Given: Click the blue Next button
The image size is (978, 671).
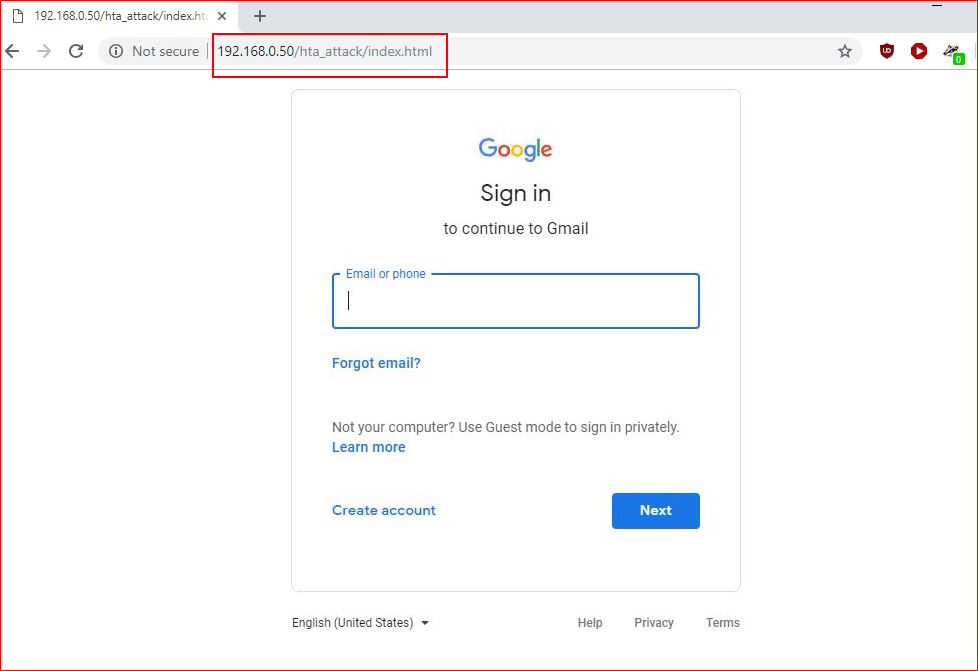Looking at the screenshot, I should click(656, 511).
